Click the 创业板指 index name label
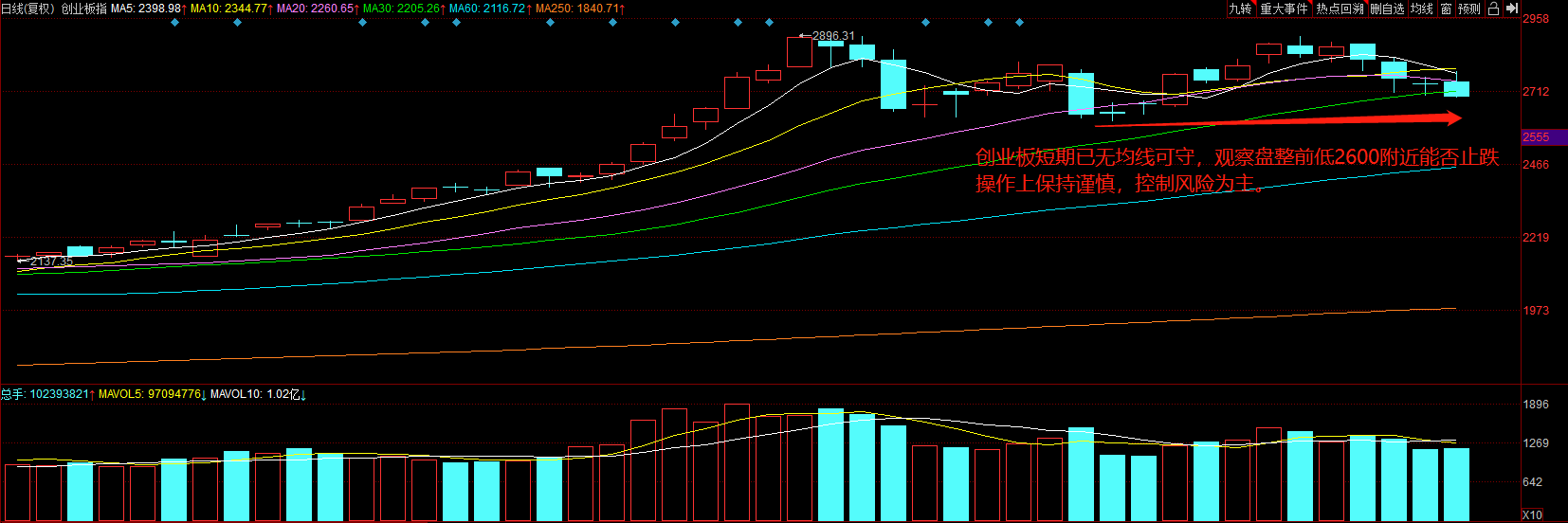The height and width of the screenshot is (523, 1568). (x=84, y=9)
